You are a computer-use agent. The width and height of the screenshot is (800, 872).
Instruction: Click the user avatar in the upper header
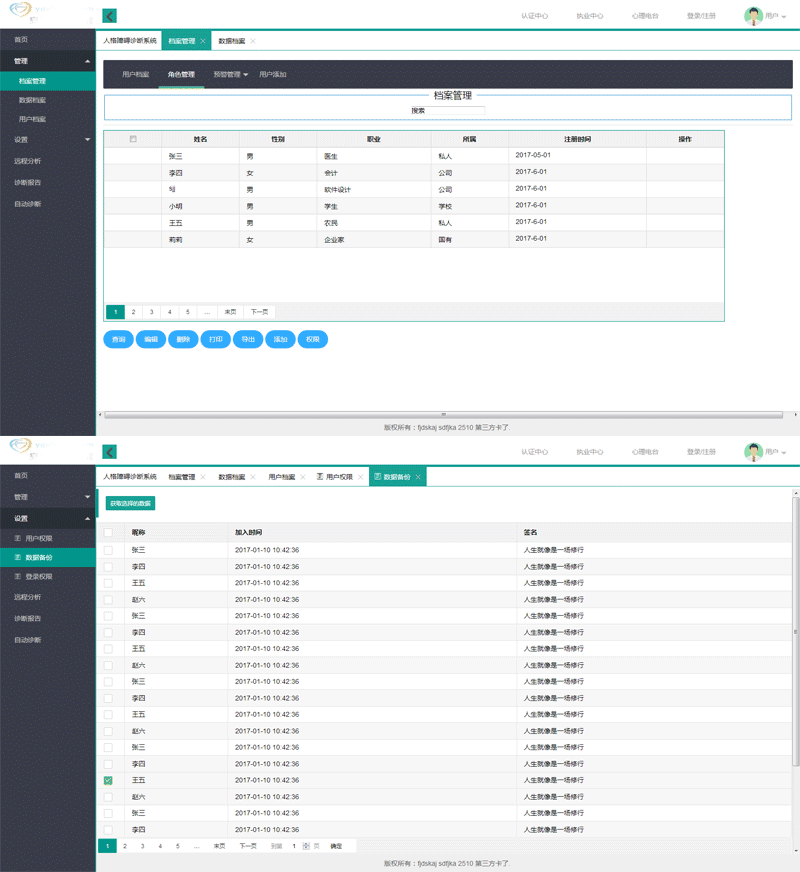(x=754, y=16)
